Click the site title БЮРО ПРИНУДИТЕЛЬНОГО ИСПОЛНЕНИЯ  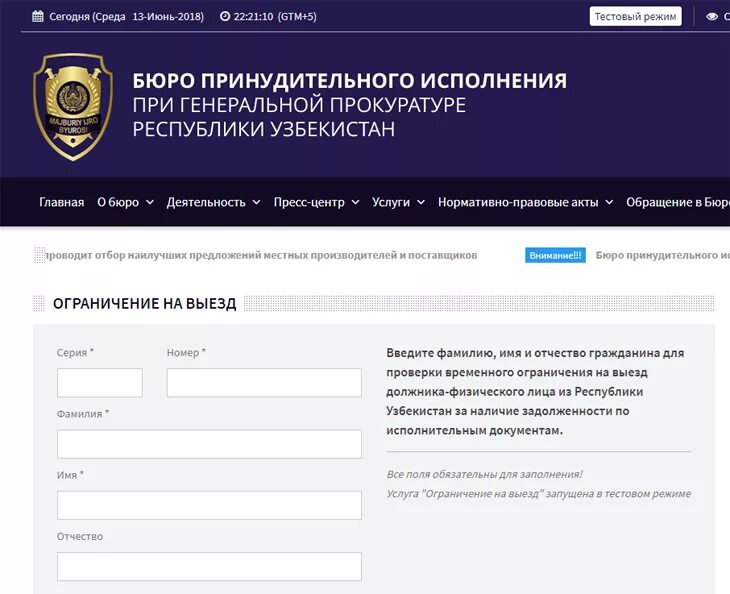coord(350,81)
